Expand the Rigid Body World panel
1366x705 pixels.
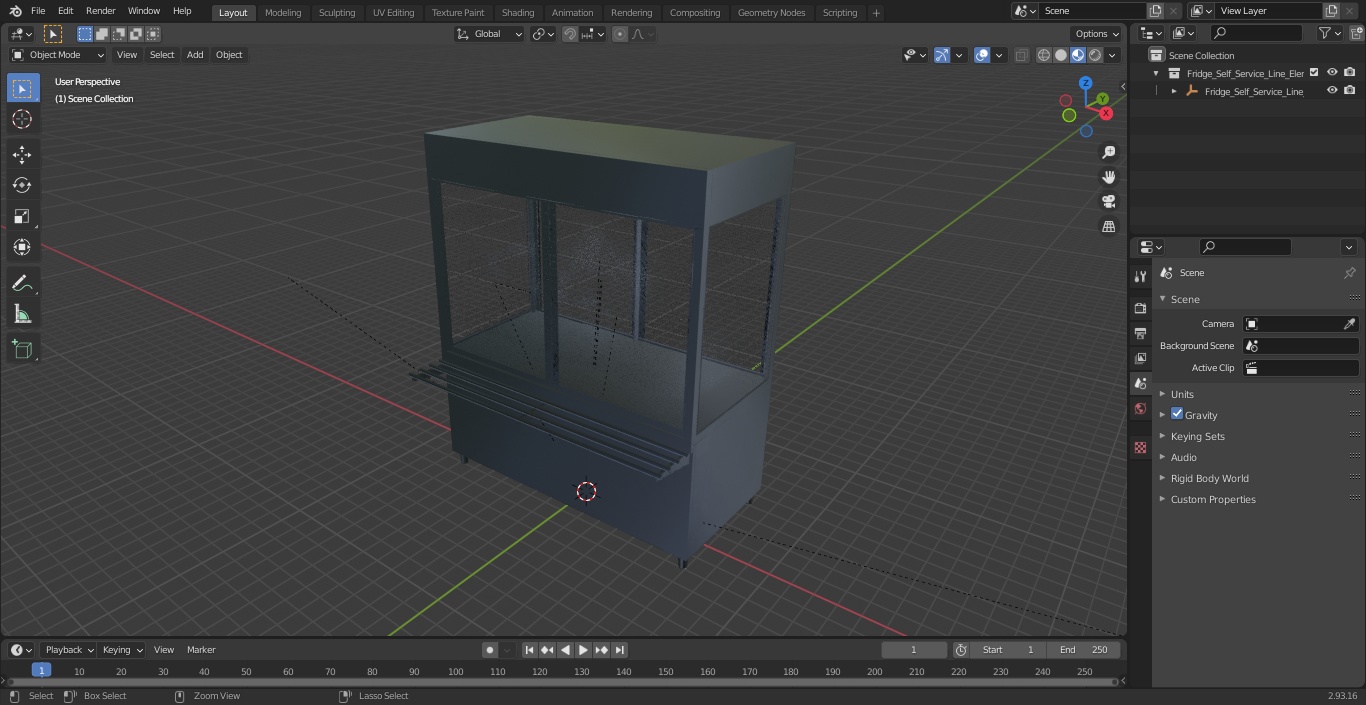[1209, 478]
